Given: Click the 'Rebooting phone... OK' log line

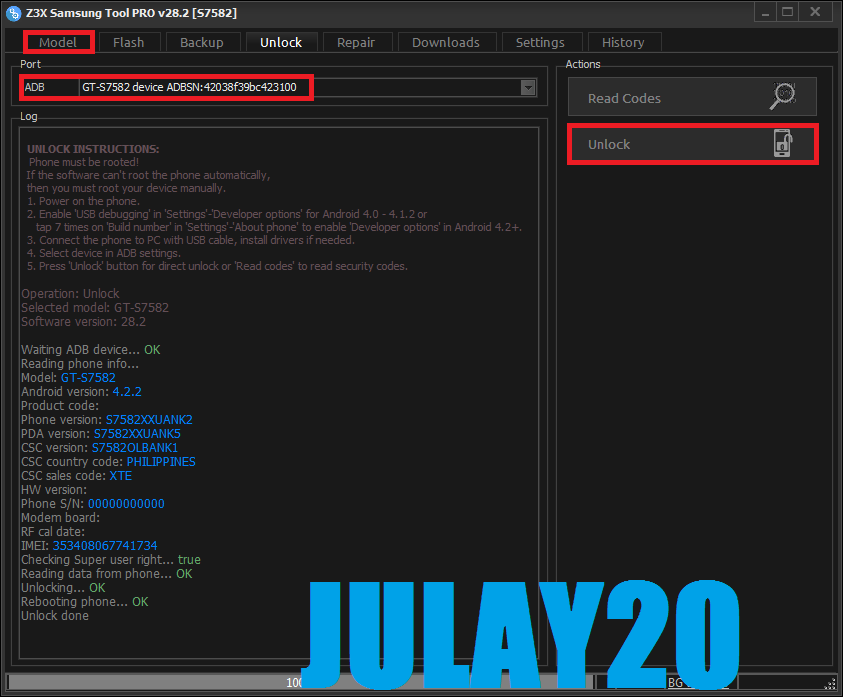Looking at the screenshot, I should [x=84, y=602].
